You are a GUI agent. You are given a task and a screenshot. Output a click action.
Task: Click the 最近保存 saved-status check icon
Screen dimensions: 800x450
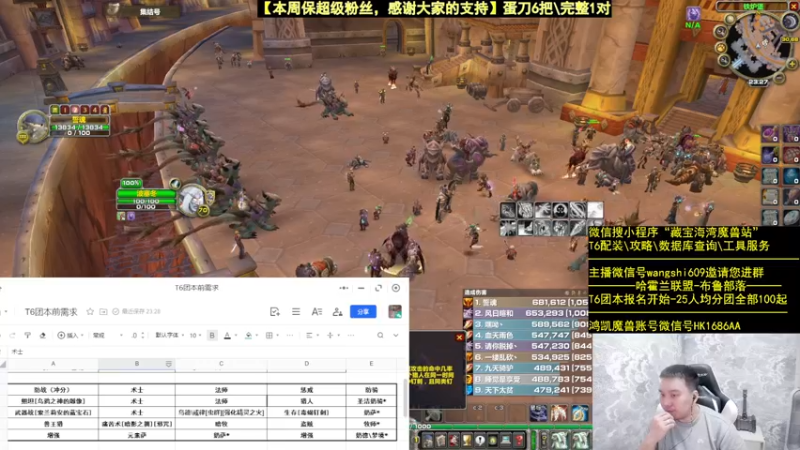coord(116,311)
